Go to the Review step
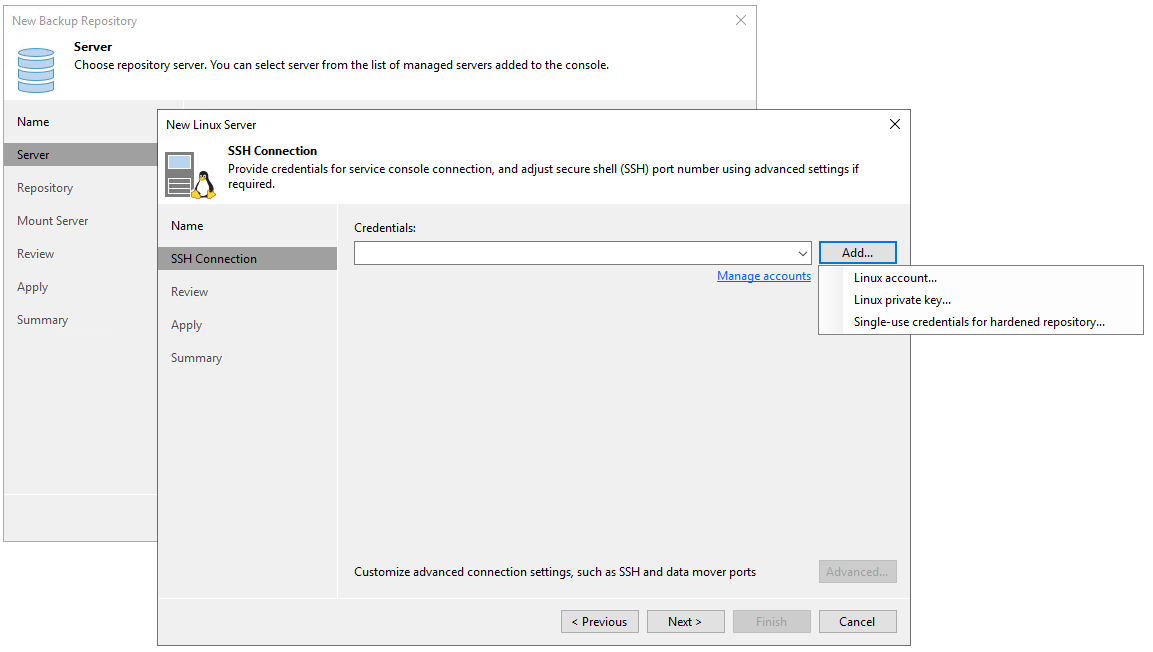 click(189, 291)
